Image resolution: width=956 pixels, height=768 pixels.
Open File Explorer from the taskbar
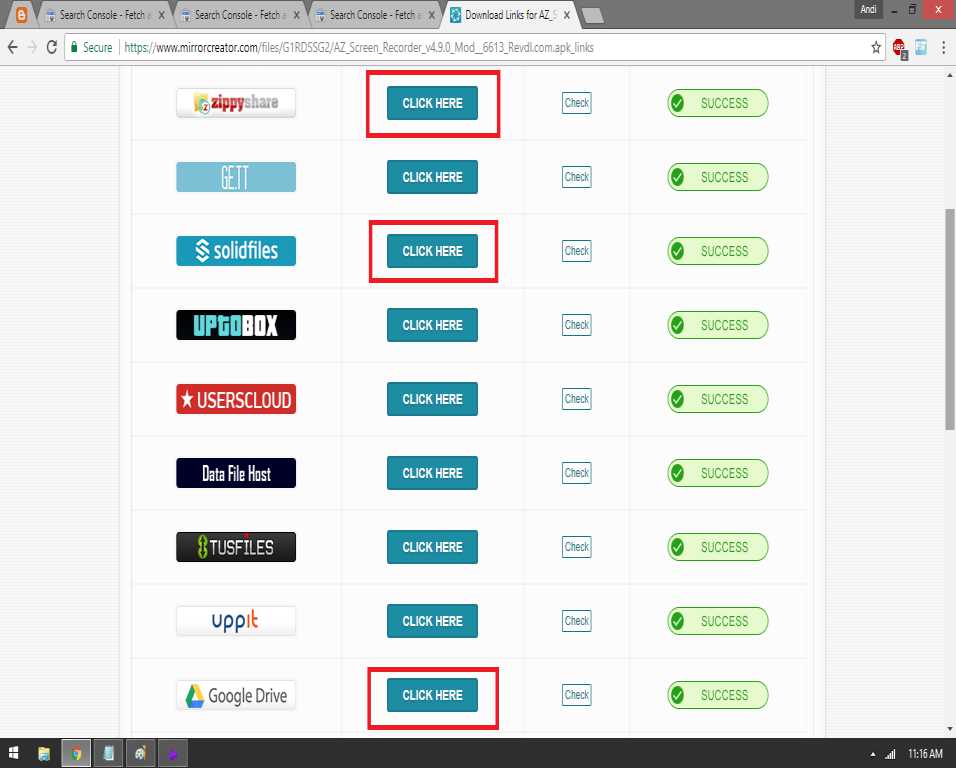[44, 753]
